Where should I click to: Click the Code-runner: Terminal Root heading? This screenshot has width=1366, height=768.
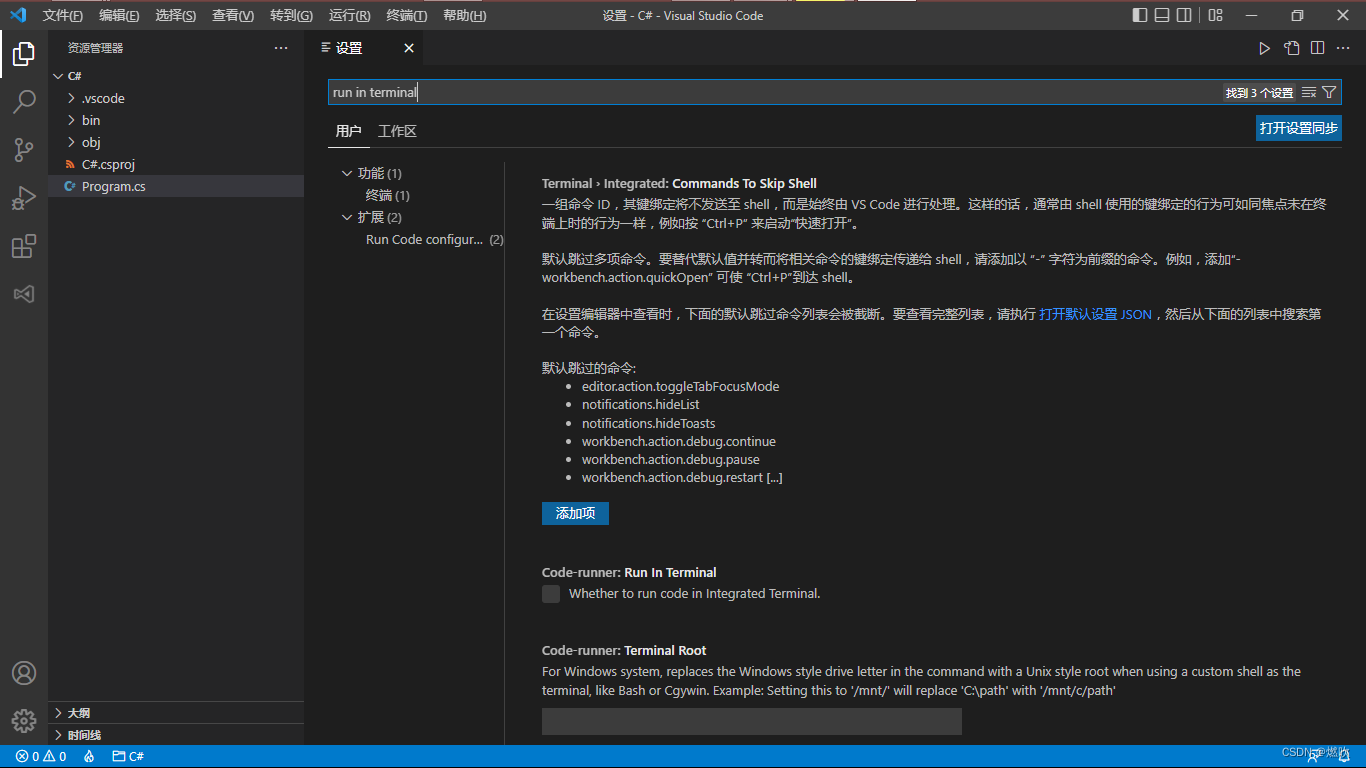[624, 650]
